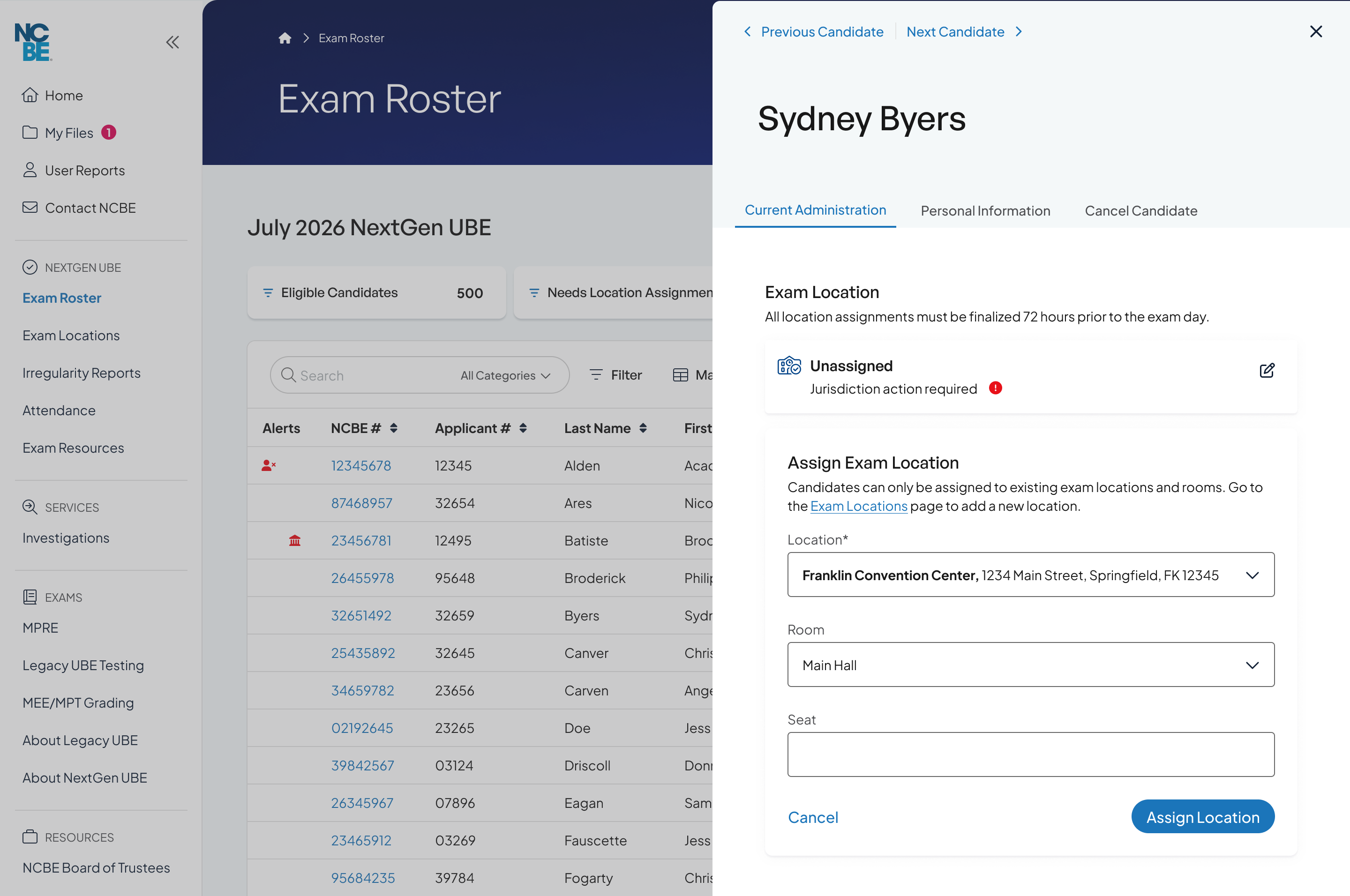Open NCBE number 32651492 link
Viewport: 1350px width, 896px height.
[361, 615]
